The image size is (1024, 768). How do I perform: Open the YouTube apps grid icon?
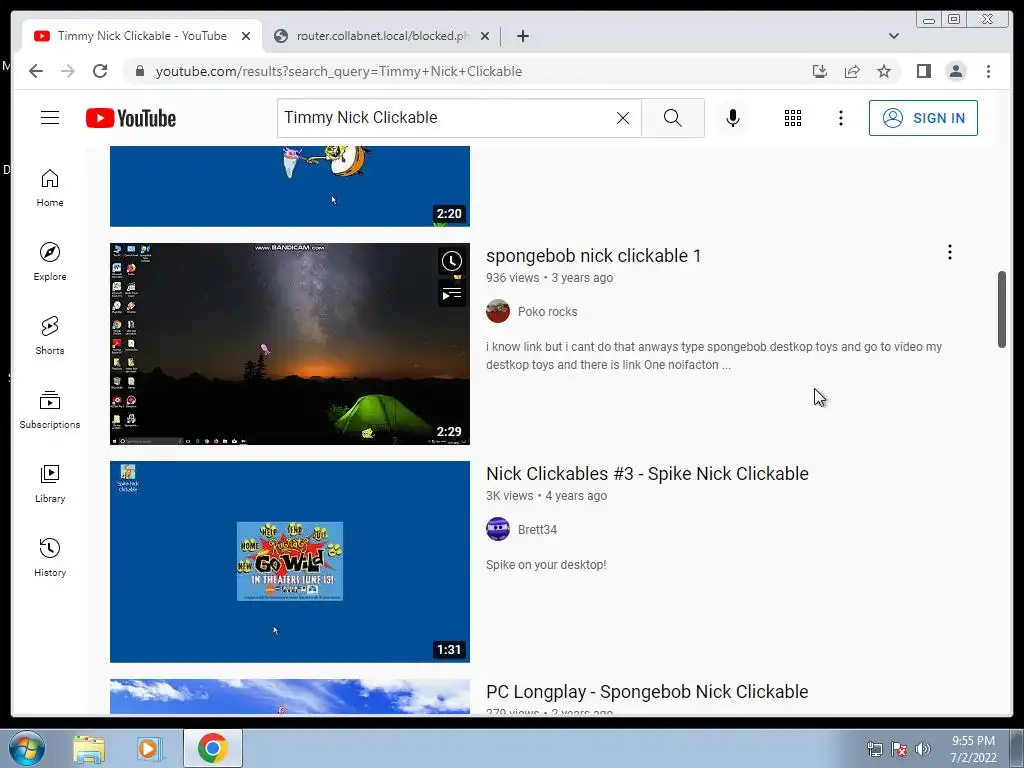coord(793,118)
